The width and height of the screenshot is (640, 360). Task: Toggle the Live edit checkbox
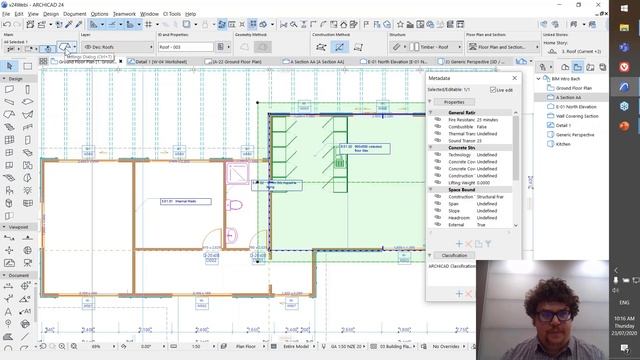pos(493,90)
